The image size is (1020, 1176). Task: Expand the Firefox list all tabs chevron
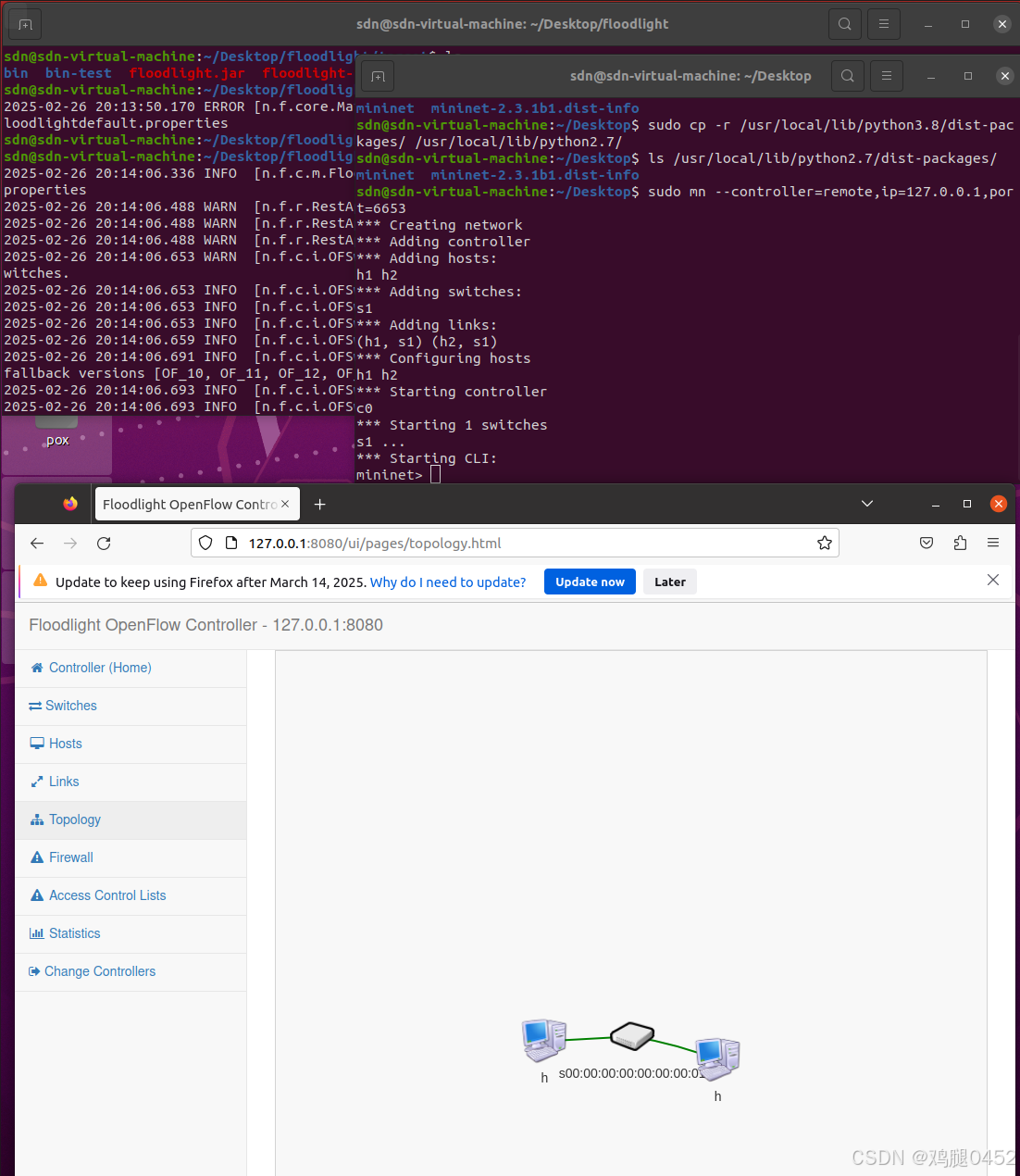(x=867, y=504)
